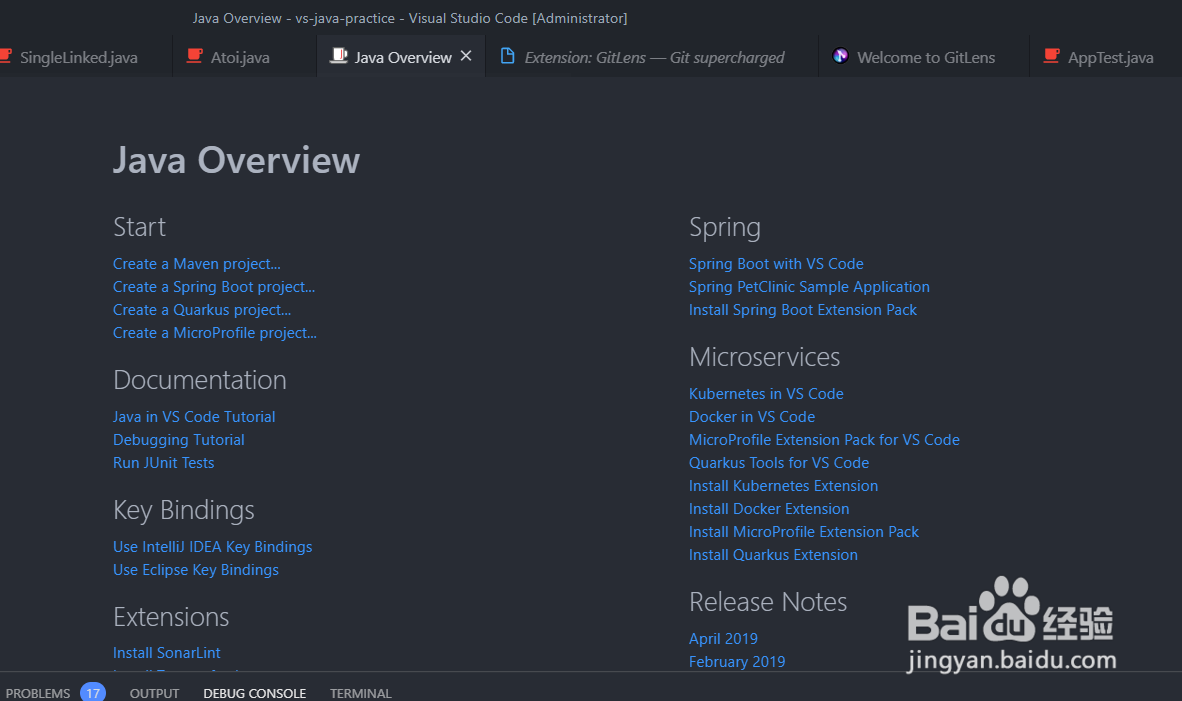
Task: Open the Welcome to GitLens tab
Action: tap(926, 57)
